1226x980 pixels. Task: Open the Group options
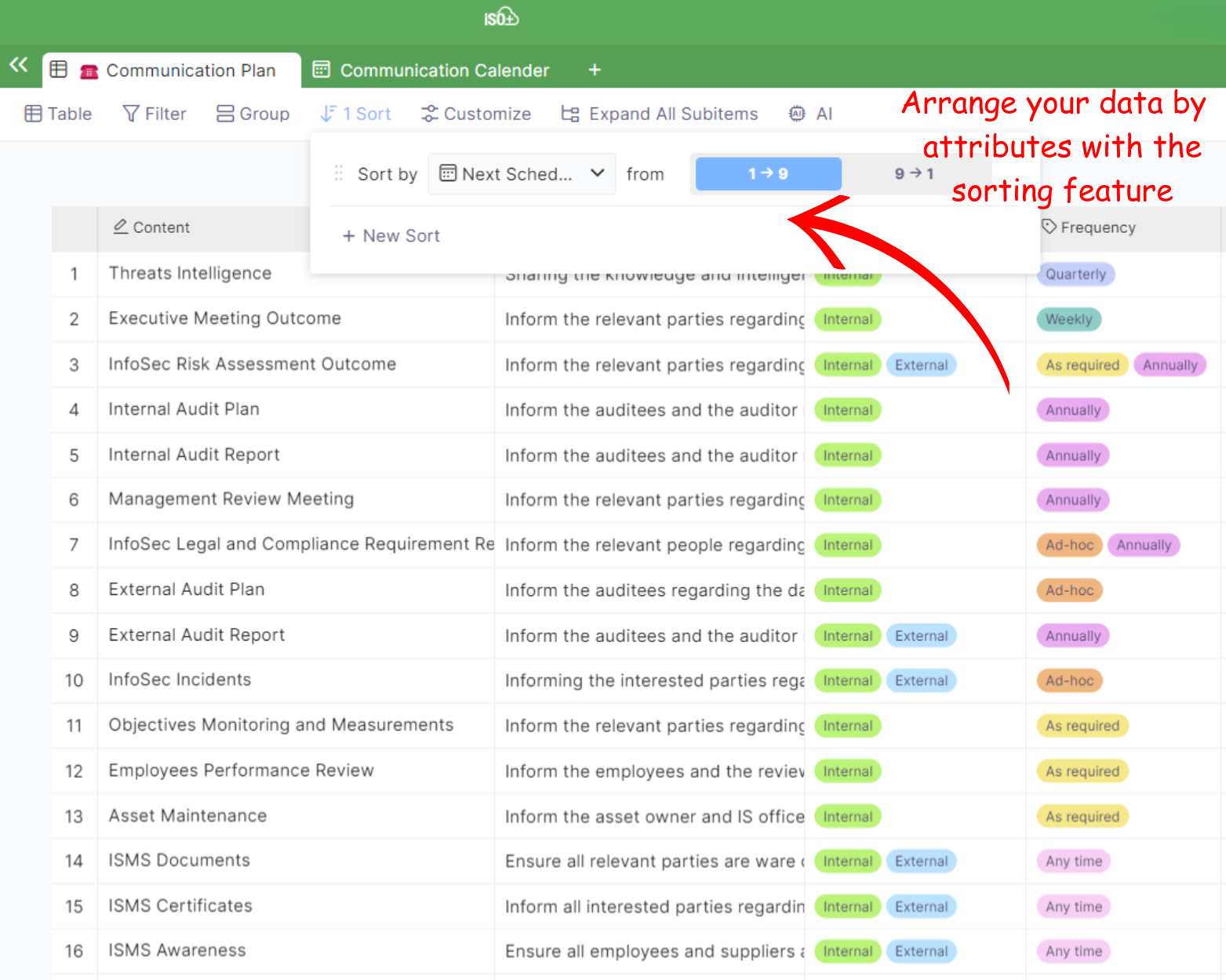(253, 114)
